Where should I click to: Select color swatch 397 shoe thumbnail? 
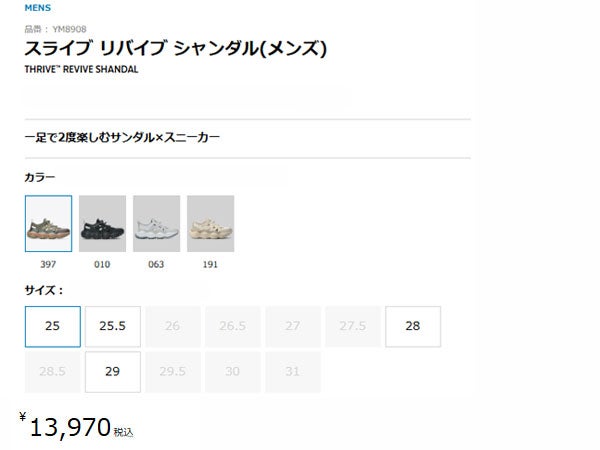pos(48,224)
